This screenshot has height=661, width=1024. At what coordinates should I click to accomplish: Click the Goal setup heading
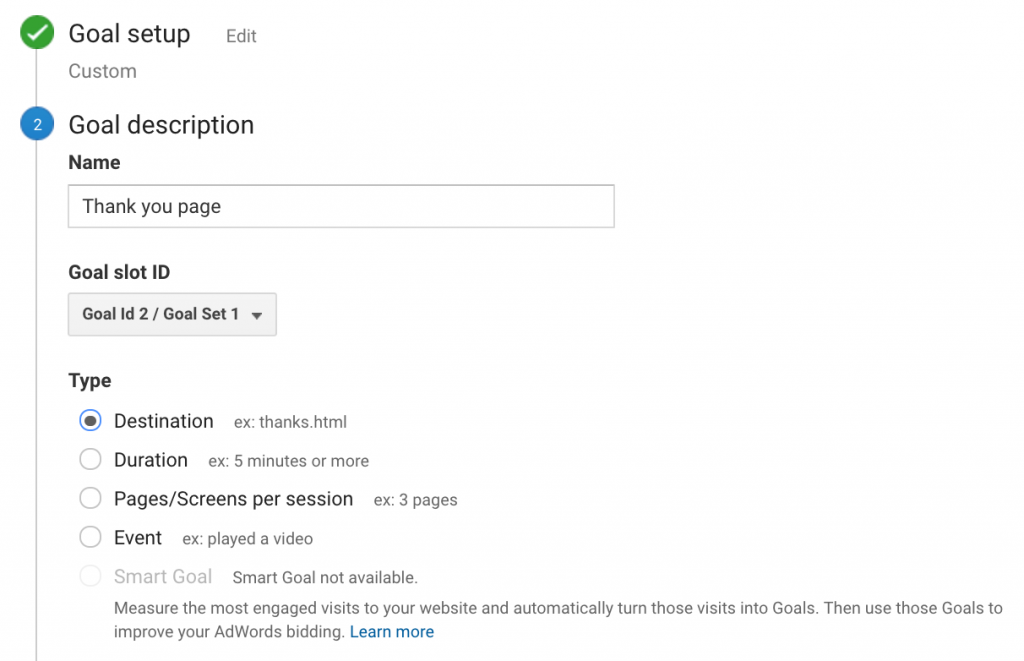129,34
